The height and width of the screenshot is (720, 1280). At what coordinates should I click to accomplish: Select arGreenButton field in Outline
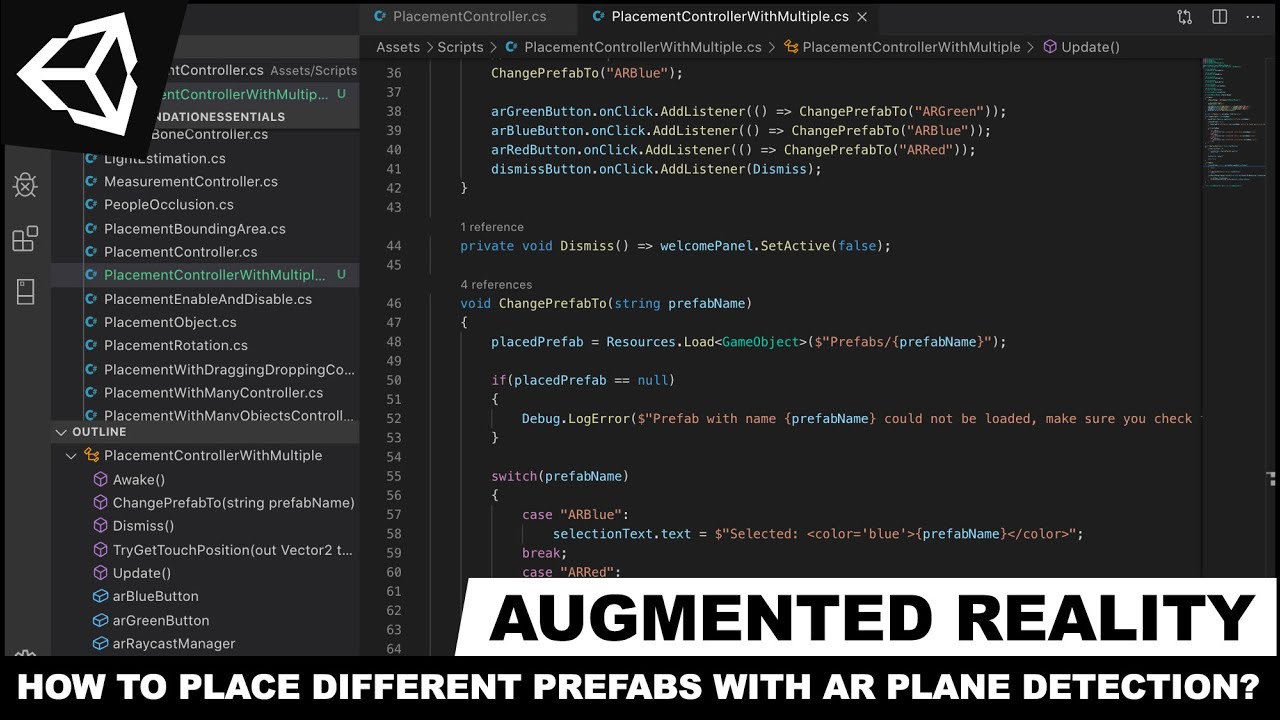161,620
